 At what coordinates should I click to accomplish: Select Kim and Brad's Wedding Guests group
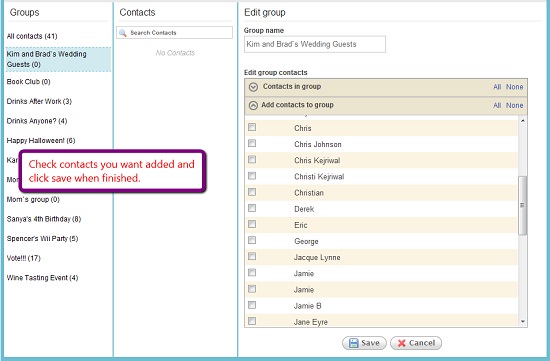pos(58,59)
